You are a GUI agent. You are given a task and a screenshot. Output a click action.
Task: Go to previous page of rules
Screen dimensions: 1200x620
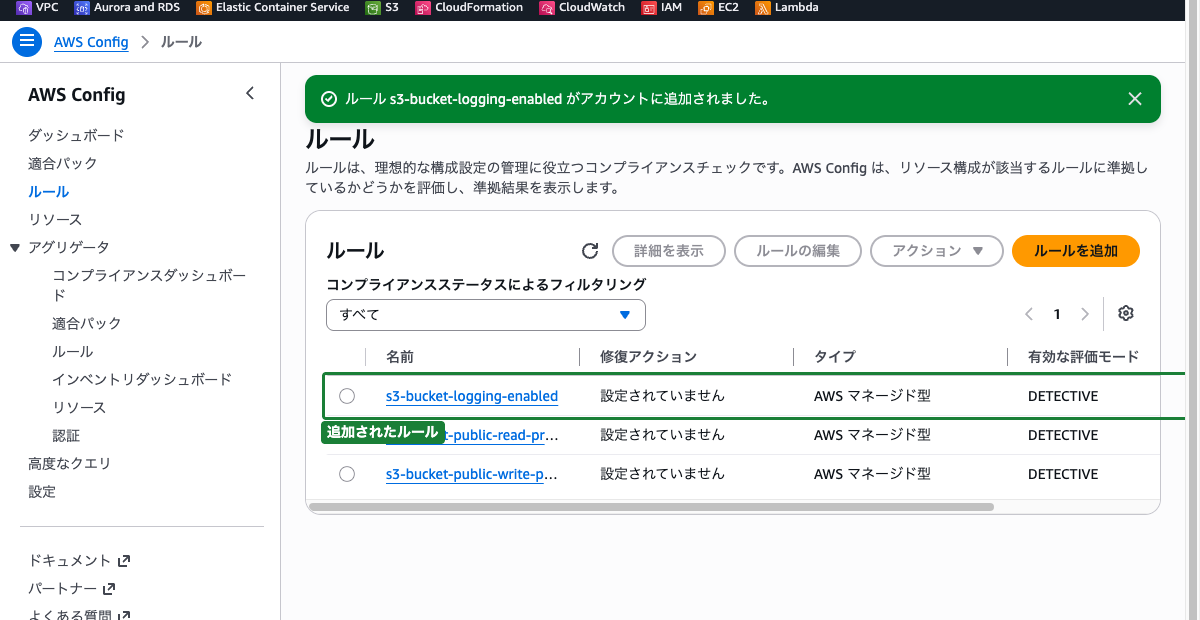tap(1029, 314)
